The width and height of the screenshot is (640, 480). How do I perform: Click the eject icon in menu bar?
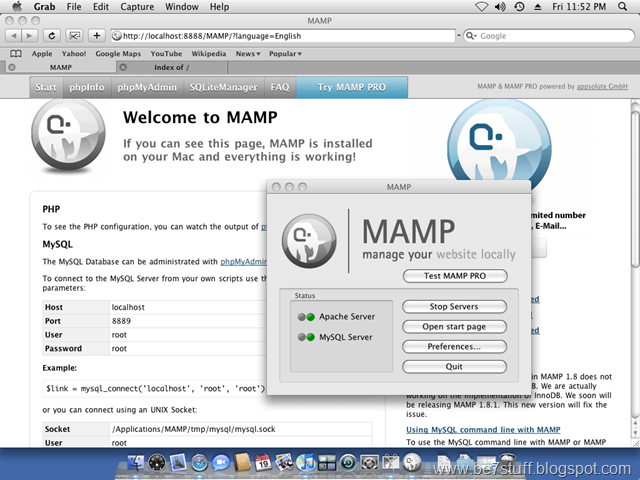[x=538, y=7]
